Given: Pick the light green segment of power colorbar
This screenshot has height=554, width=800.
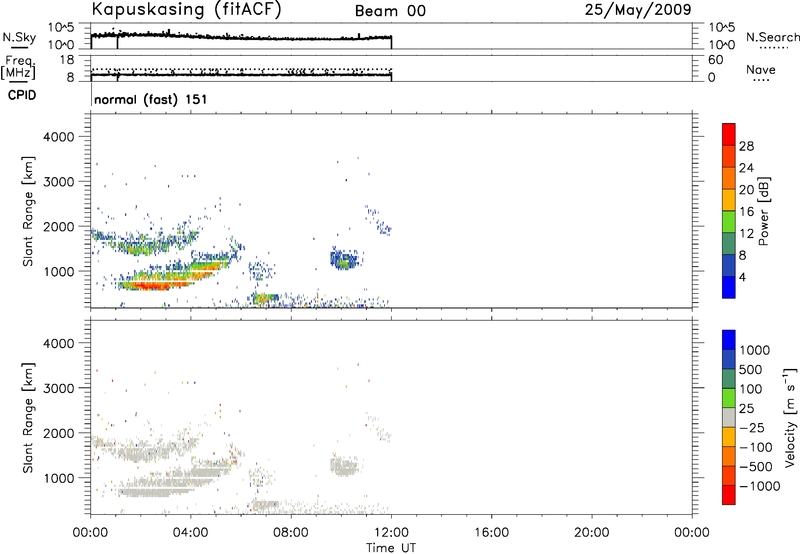Looking at the screenshot, I should pyautogui.click(x=729, y=221).
